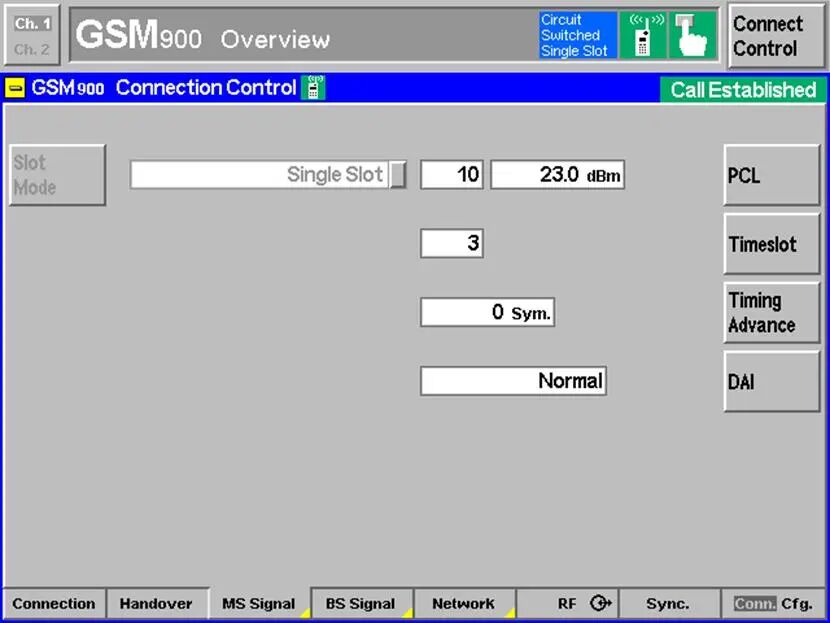Open the Network tab
Screen dimensions: 830x623
click(x=464, y=603)
